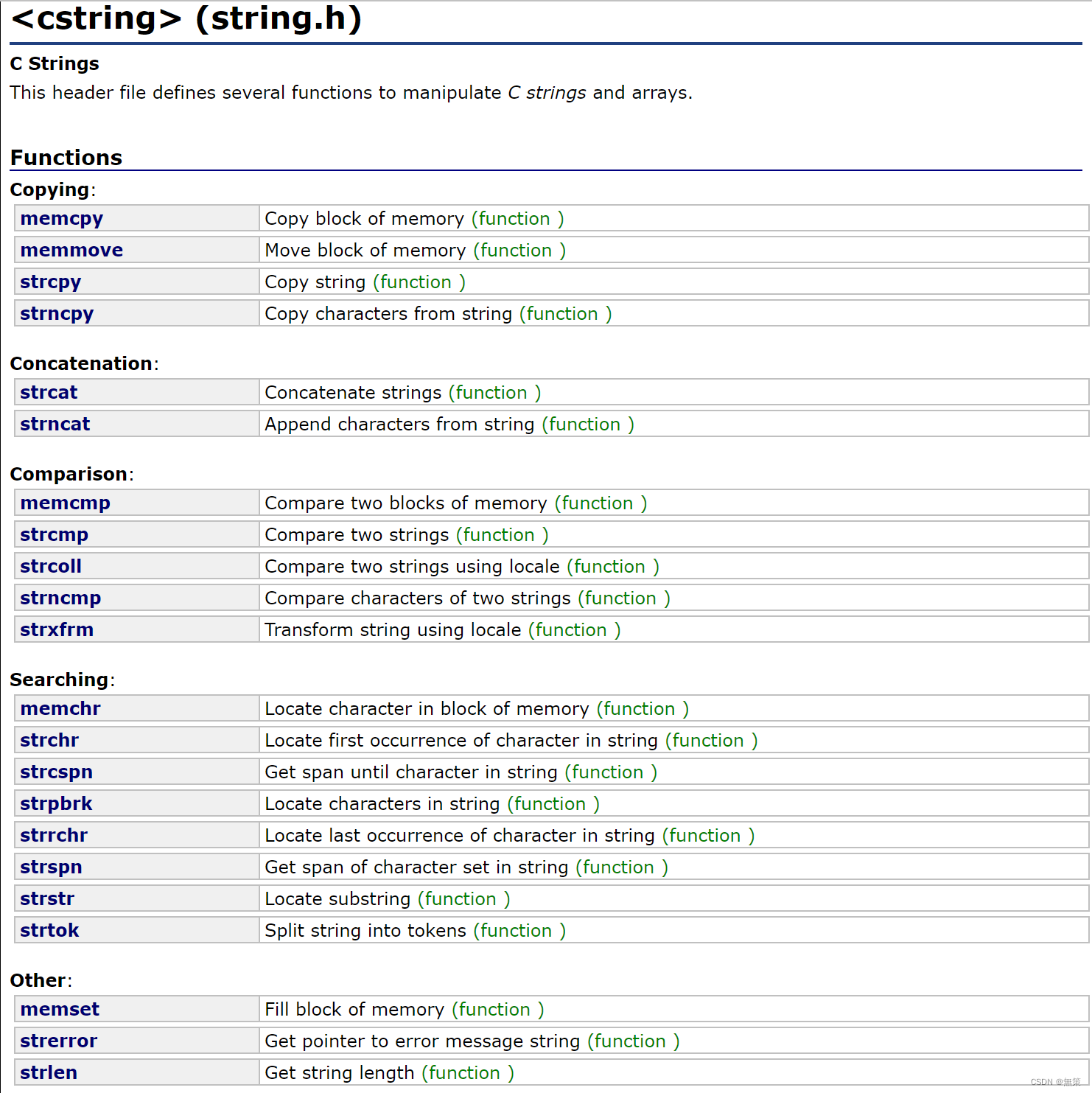
Task: Click the 'Comparison' category label
Action: click(69, 475)
